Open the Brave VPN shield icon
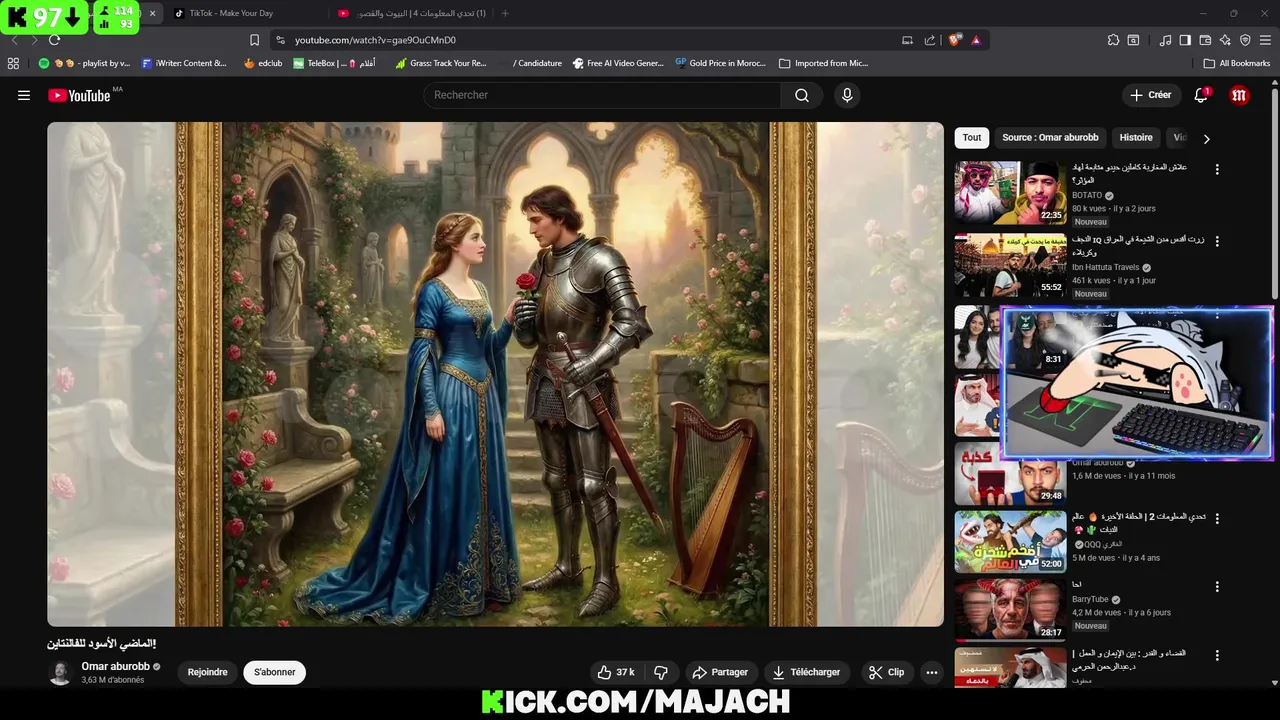The image size is (1280, 720). pos(1245,40)
